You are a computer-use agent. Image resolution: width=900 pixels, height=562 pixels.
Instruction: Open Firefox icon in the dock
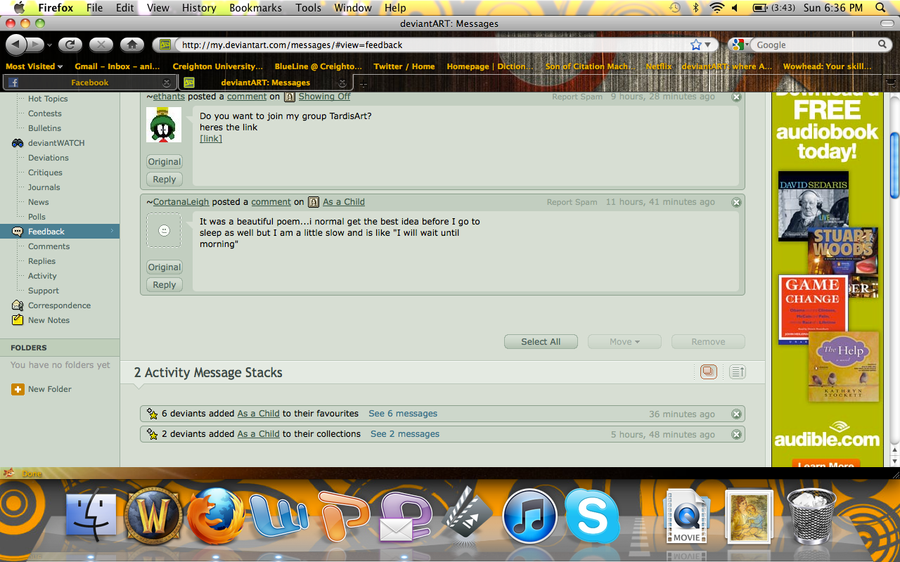pyautogui.click(x=215, y=516)
